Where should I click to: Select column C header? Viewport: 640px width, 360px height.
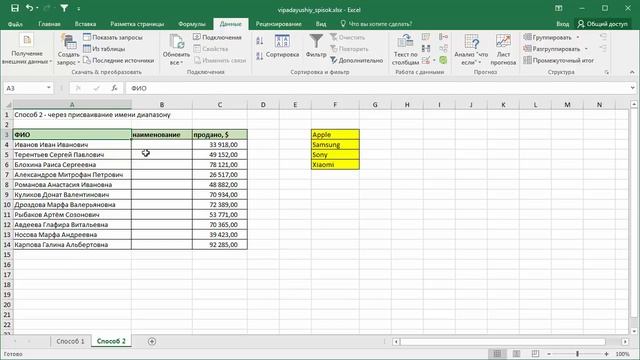pos(220,104)
